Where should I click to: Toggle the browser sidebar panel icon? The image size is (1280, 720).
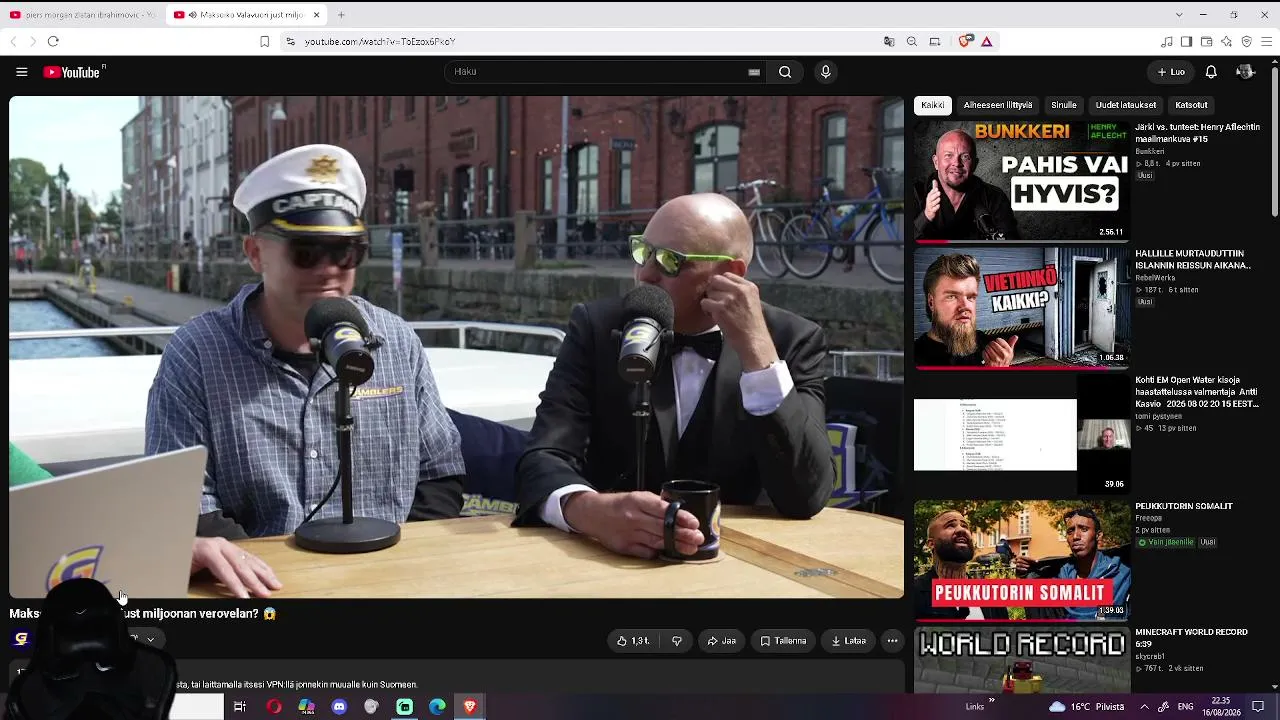click(1186, 41)
